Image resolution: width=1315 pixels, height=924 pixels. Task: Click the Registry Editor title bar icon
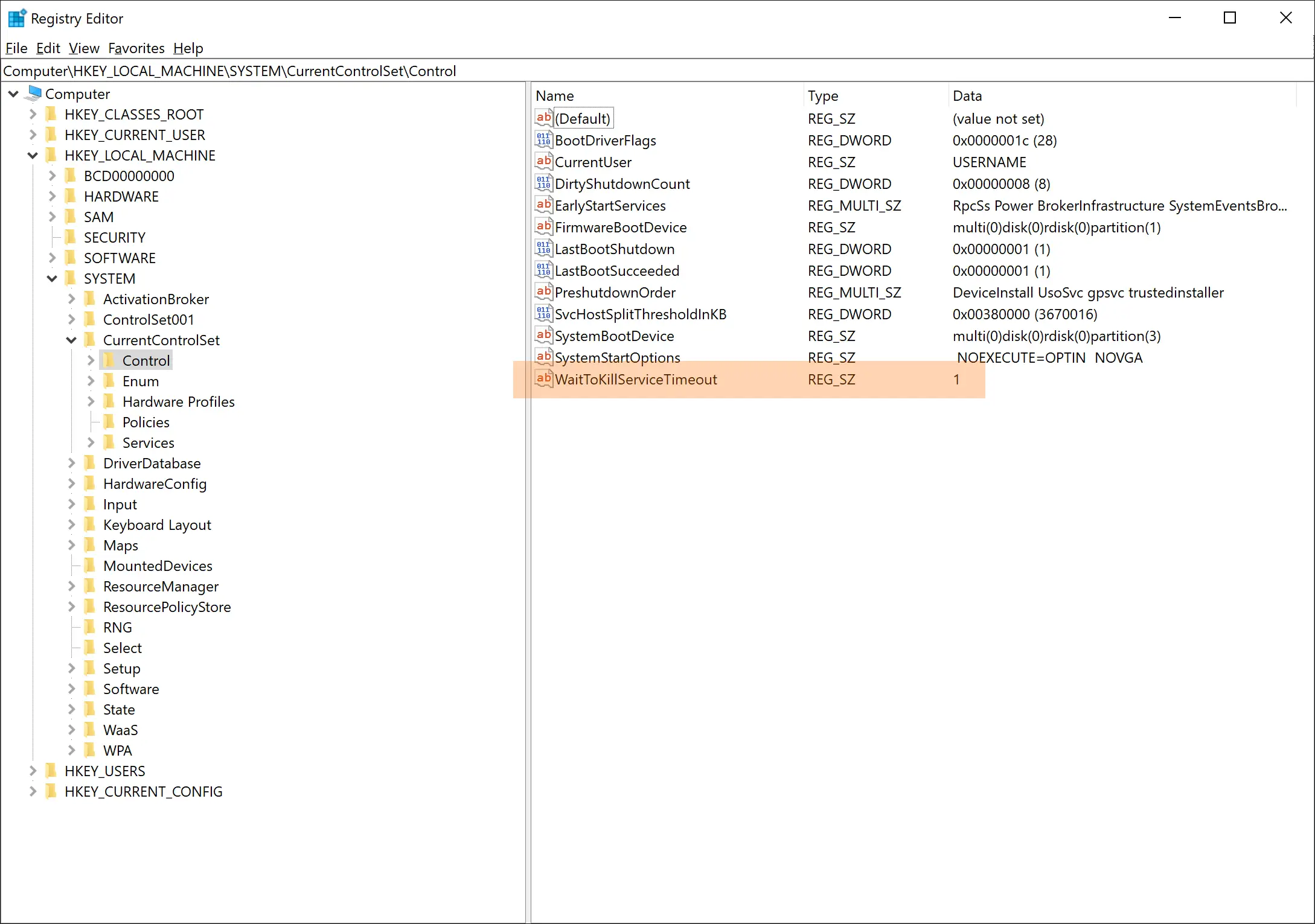(16, 18)
